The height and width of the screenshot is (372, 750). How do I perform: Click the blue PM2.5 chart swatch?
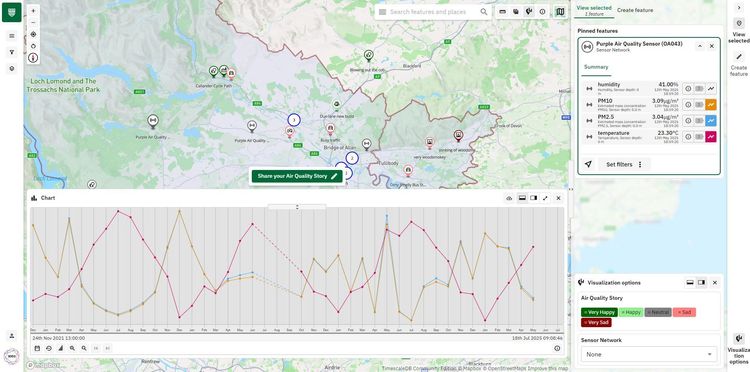point(711,120)
